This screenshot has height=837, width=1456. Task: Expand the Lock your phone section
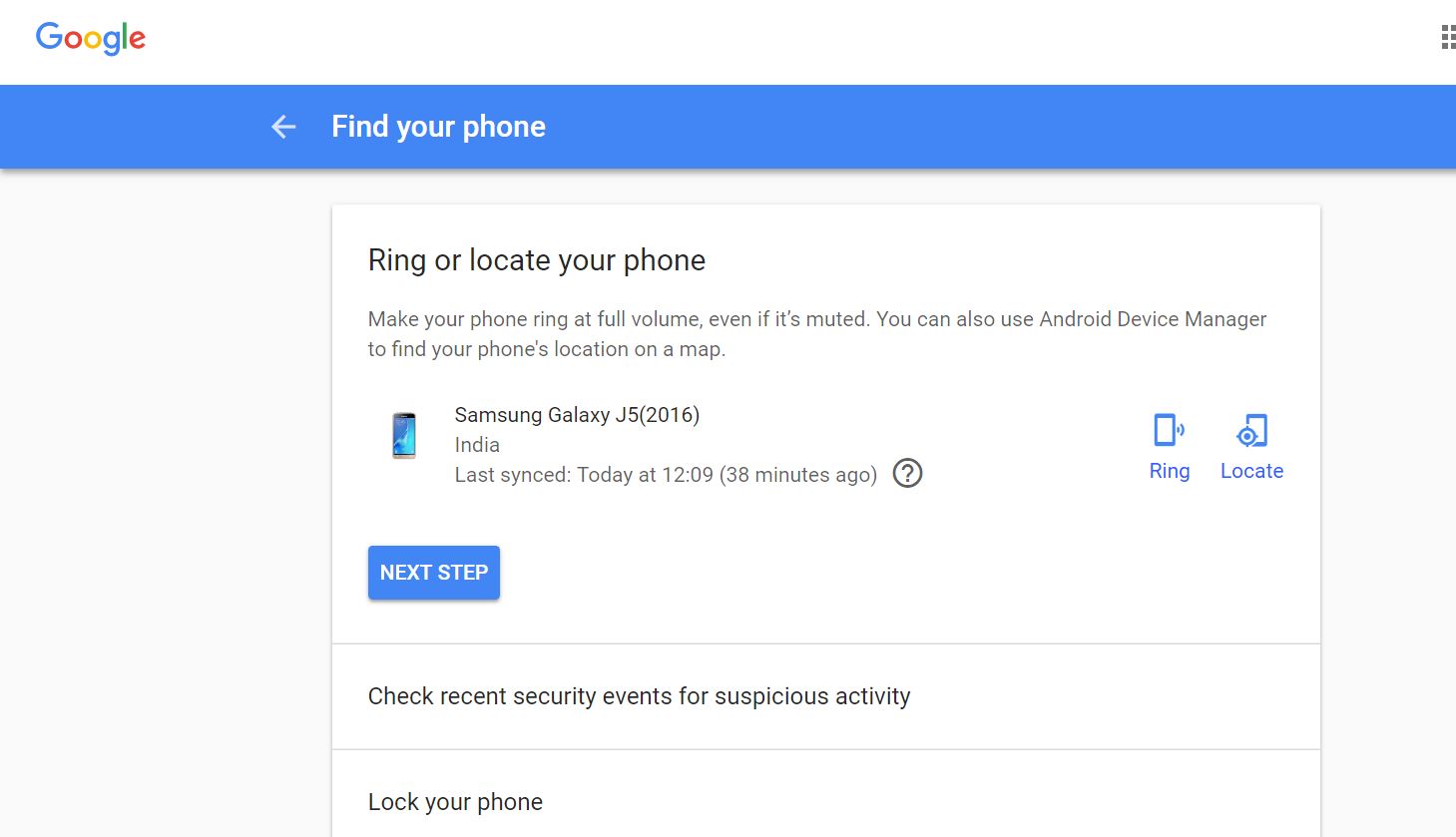point(455,801)
